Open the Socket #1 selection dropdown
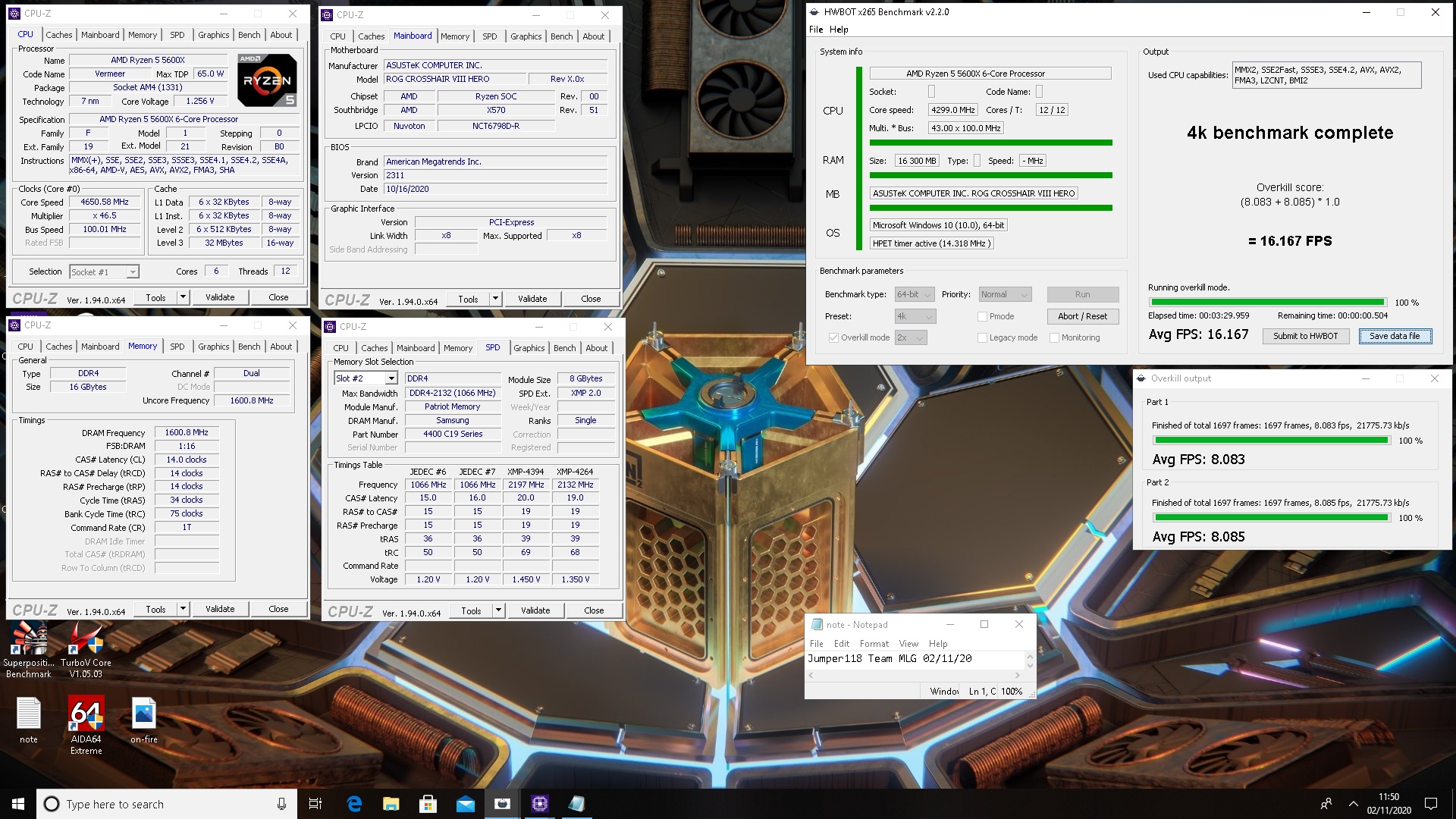The image size is (1456, 819). pyautogui.click(x=104, y=271)
